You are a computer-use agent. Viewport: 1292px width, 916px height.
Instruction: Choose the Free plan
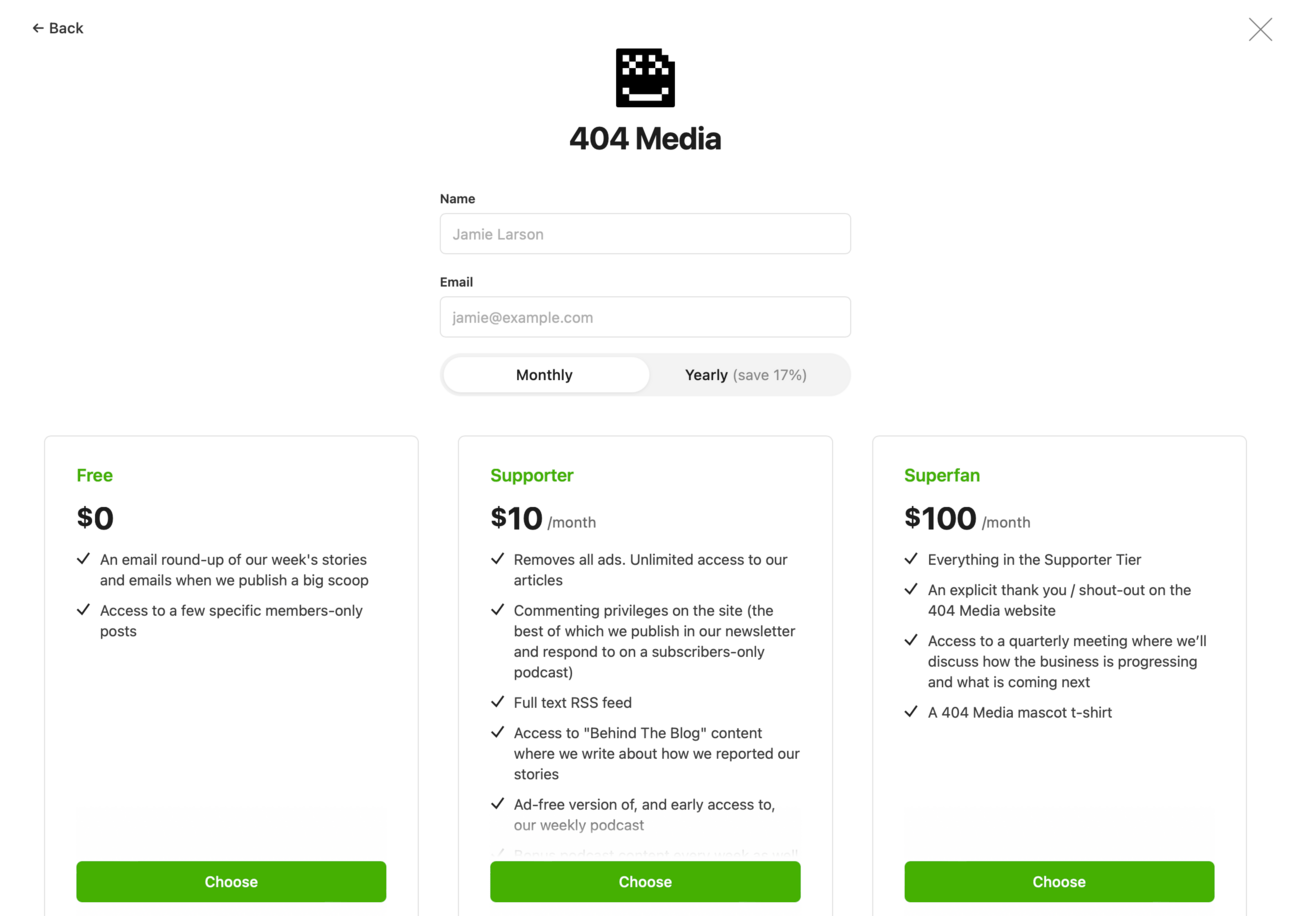(x=231, y=882)
